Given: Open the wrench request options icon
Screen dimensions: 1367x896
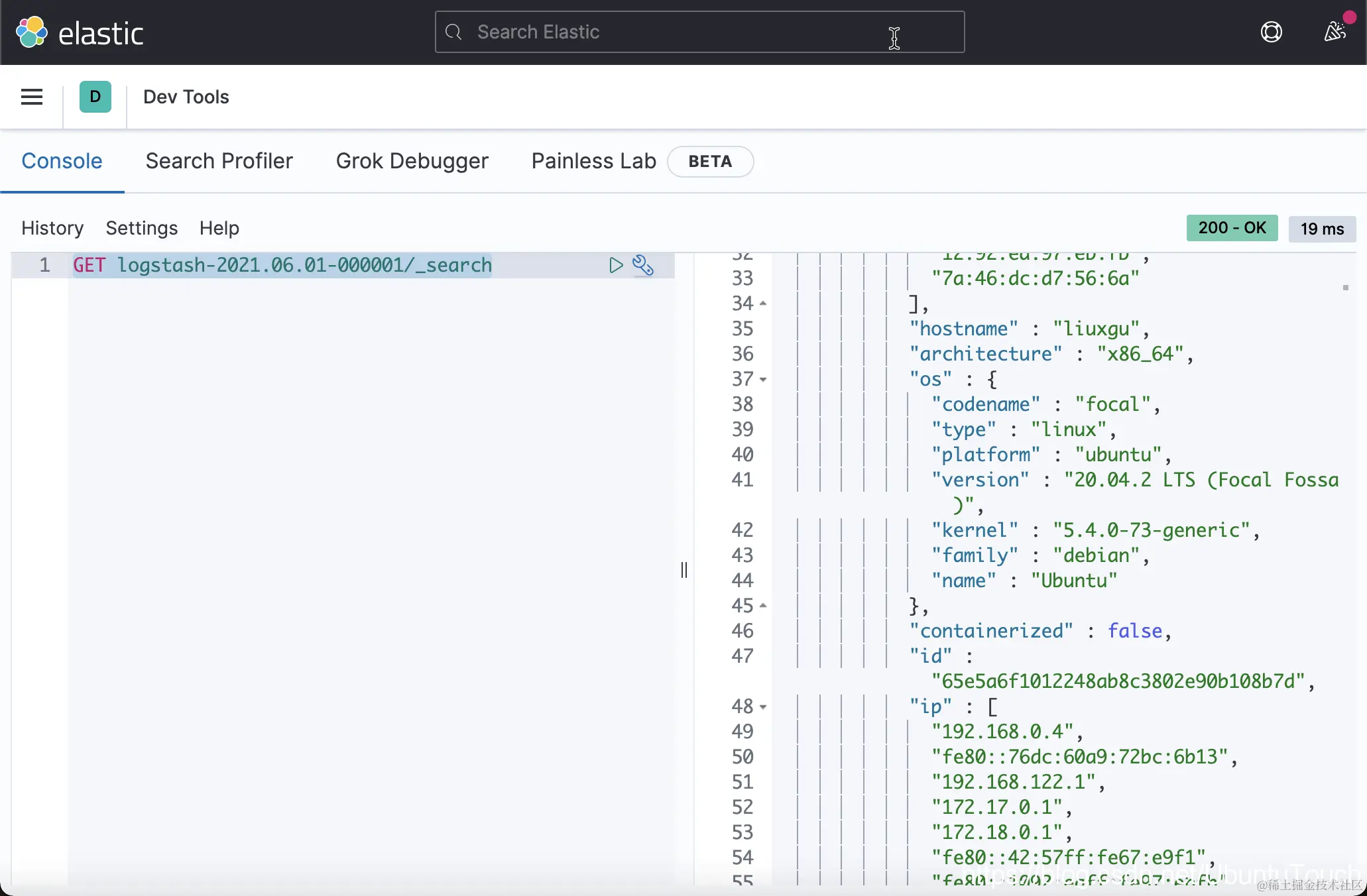Looking at the screenshot, I should click(642, 265).
